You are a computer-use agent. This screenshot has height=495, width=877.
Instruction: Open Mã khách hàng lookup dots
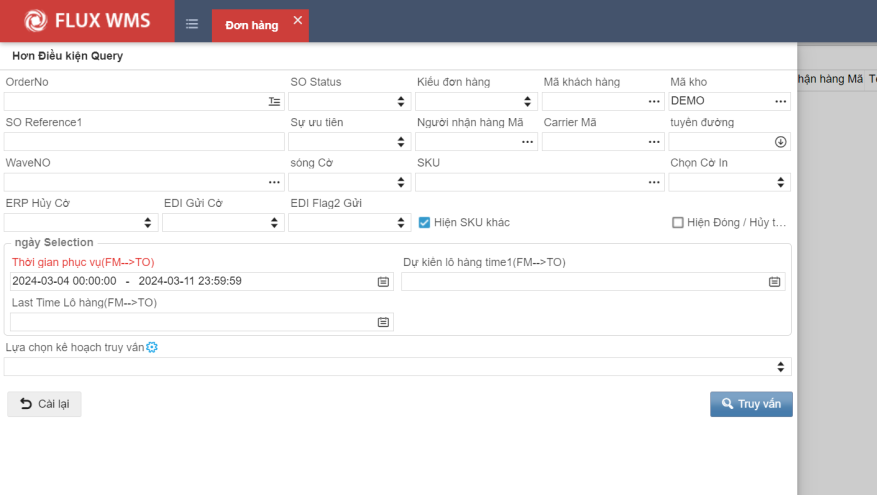point(654,101)
